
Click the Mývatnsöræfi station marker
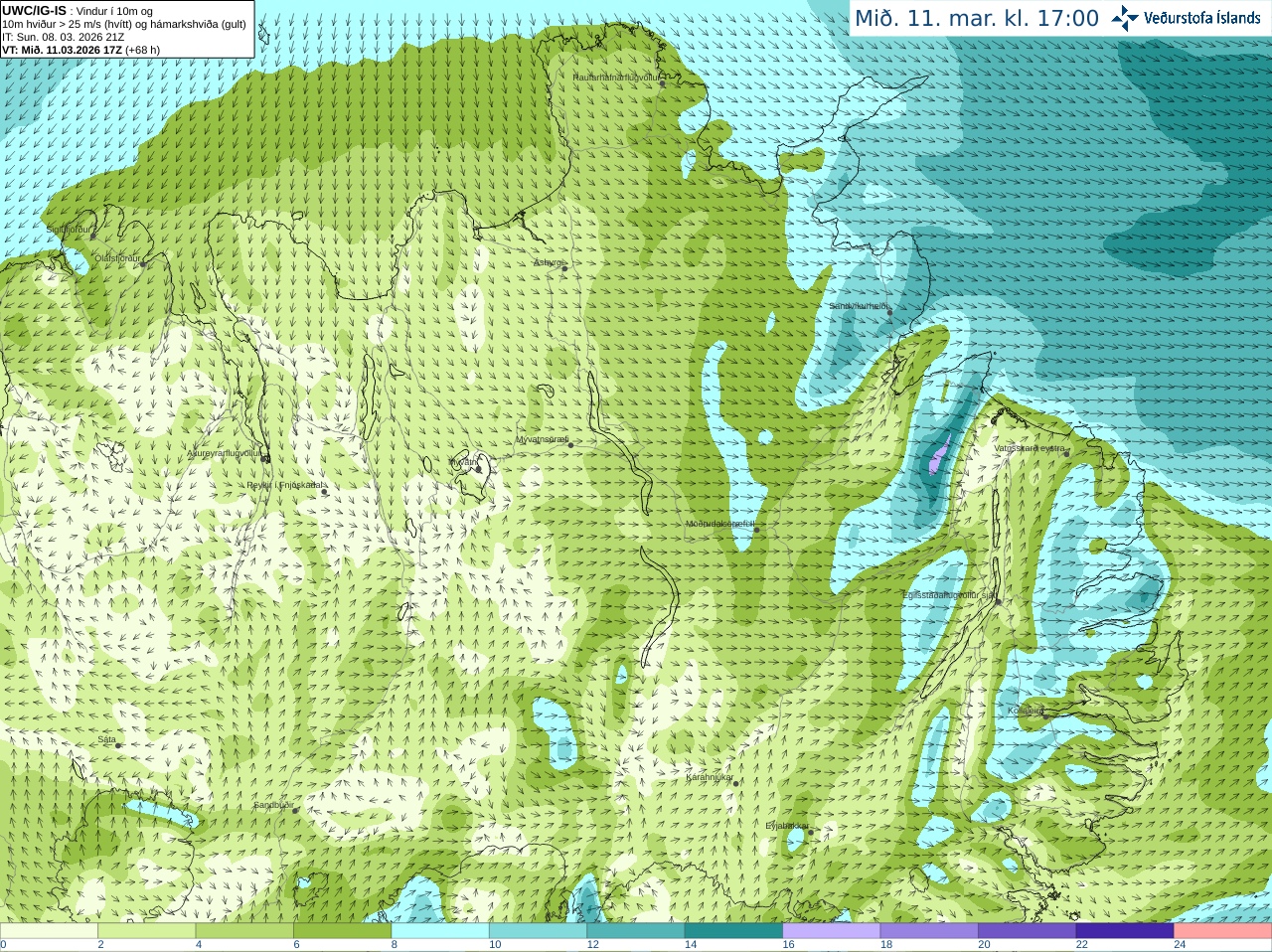tap(570, 444)
